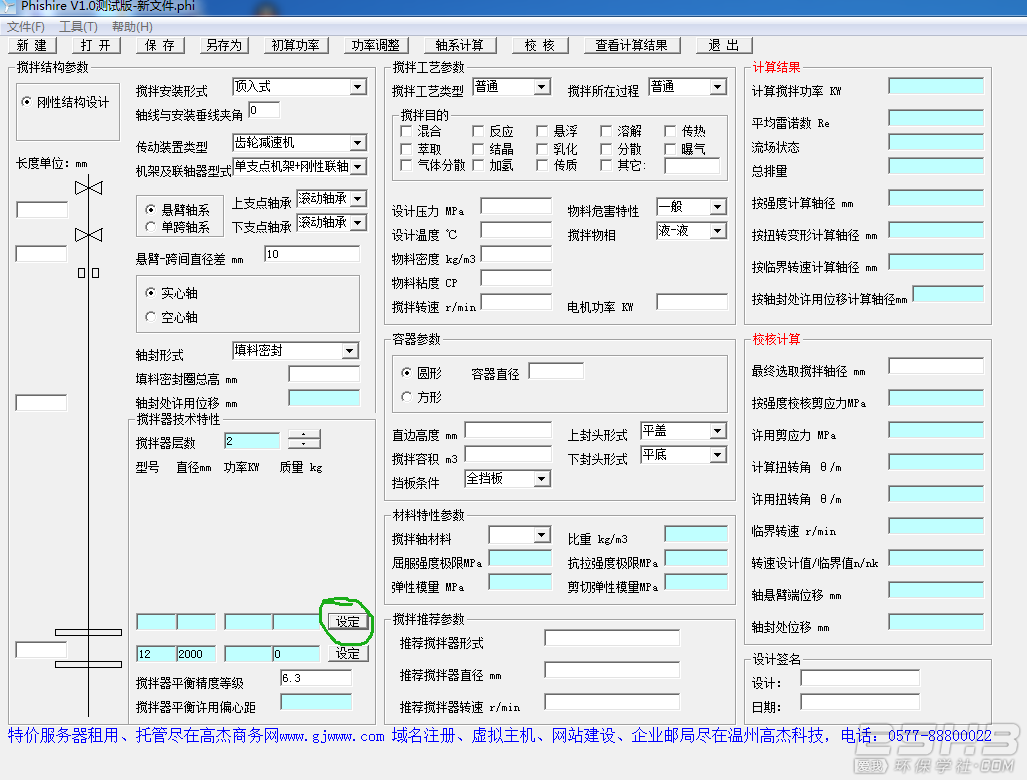Open 轴封形式 dropdown showing 填料密封
This screenshot has width=1027, height=780.
coord(295,350)
